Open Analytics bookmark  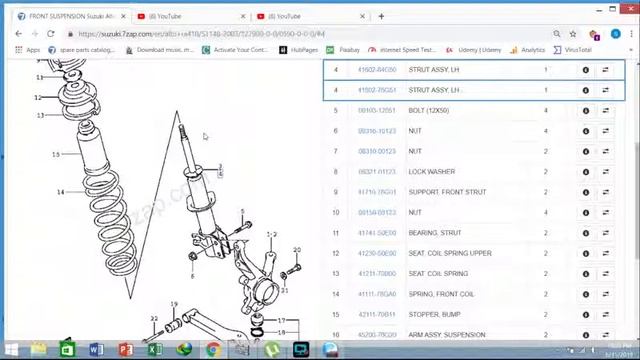(x=527, y=50)
